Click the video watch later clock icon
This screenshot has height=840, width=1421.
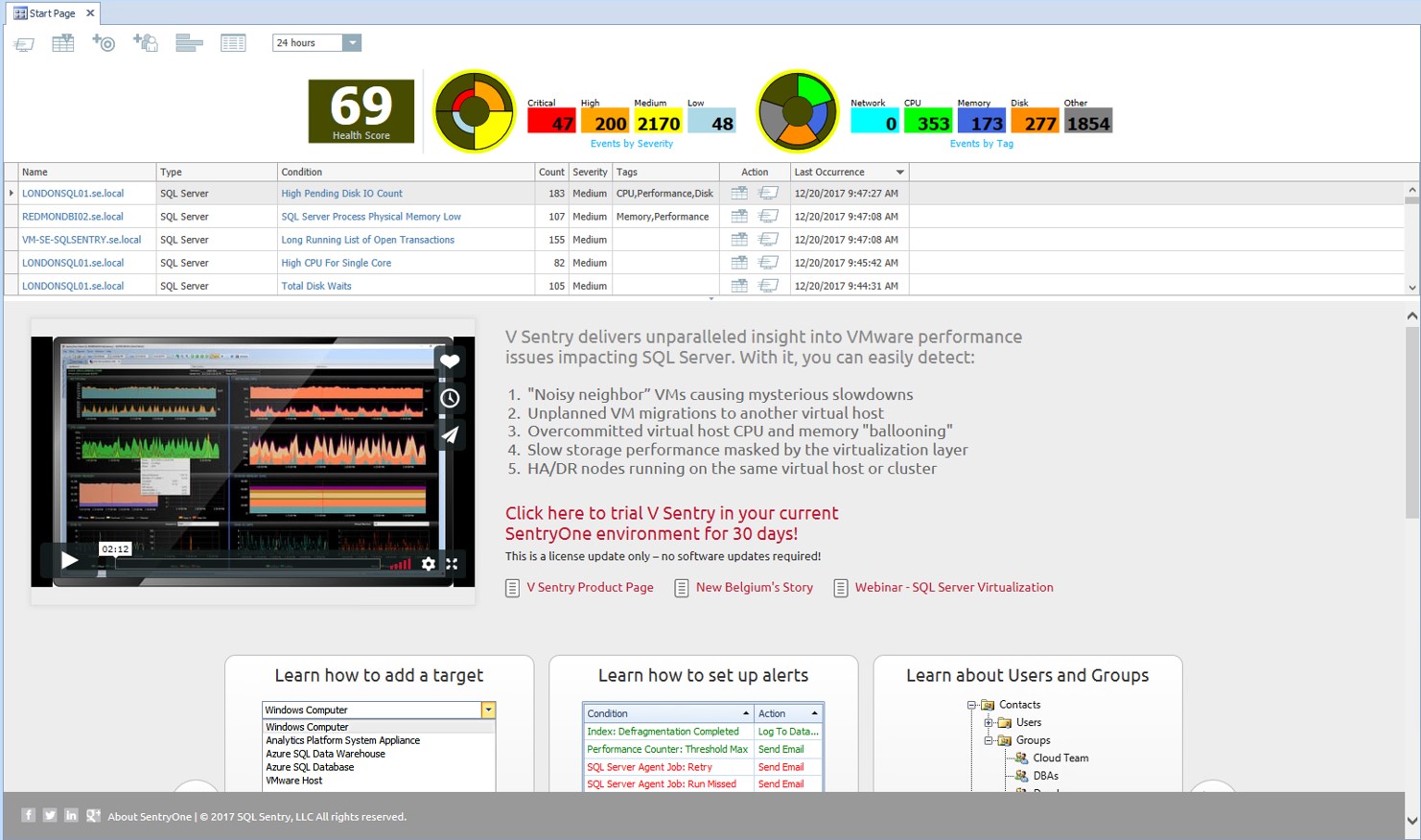click(450, 398)
